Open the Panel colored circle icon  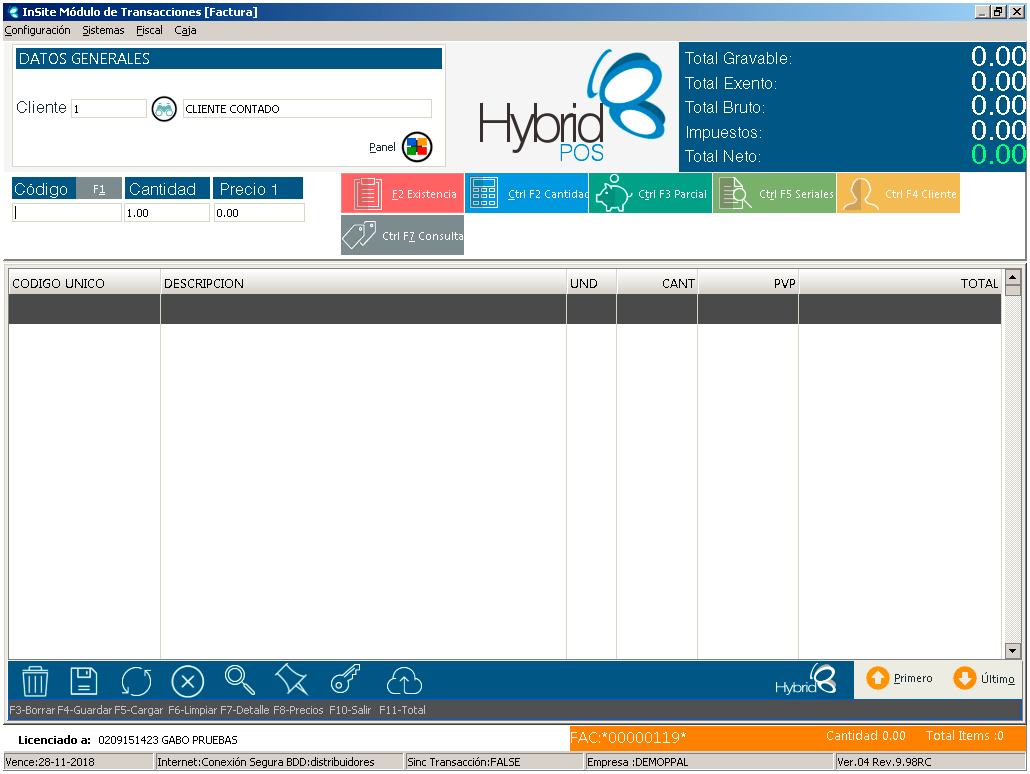417,147
